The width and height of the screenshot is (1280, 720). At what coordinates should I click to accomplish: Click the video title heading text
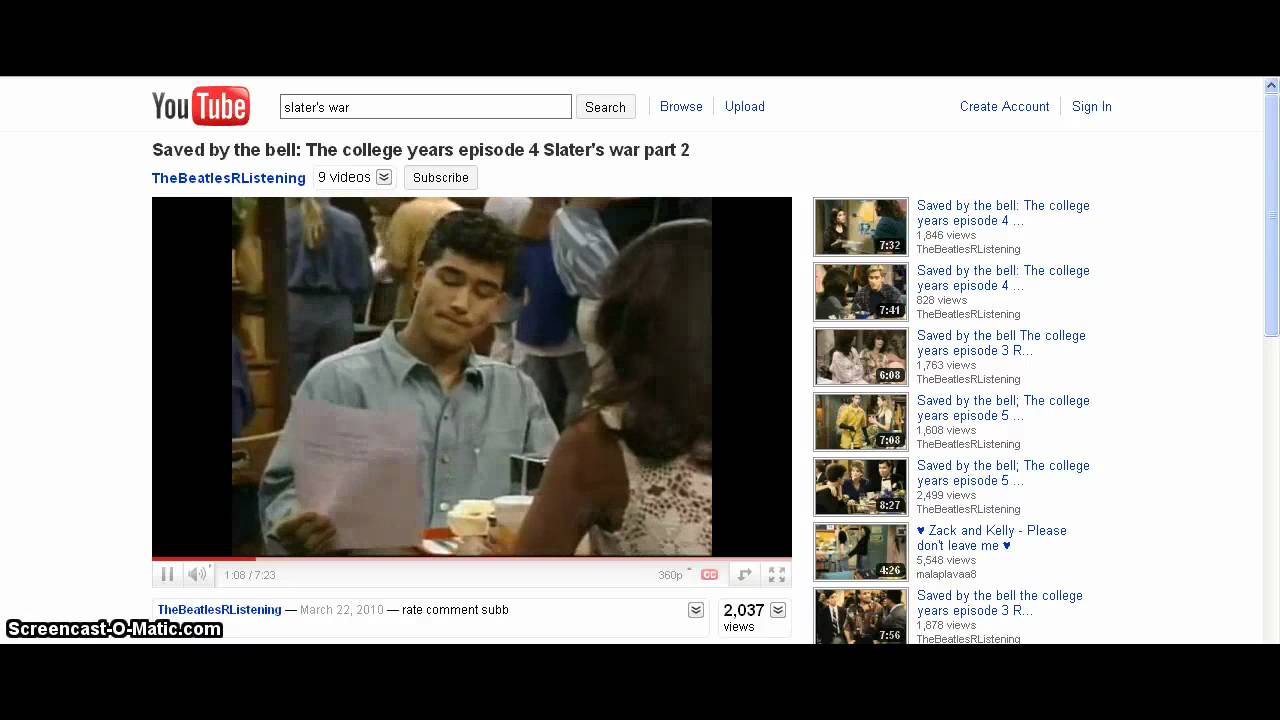click(x=421, y=150)
